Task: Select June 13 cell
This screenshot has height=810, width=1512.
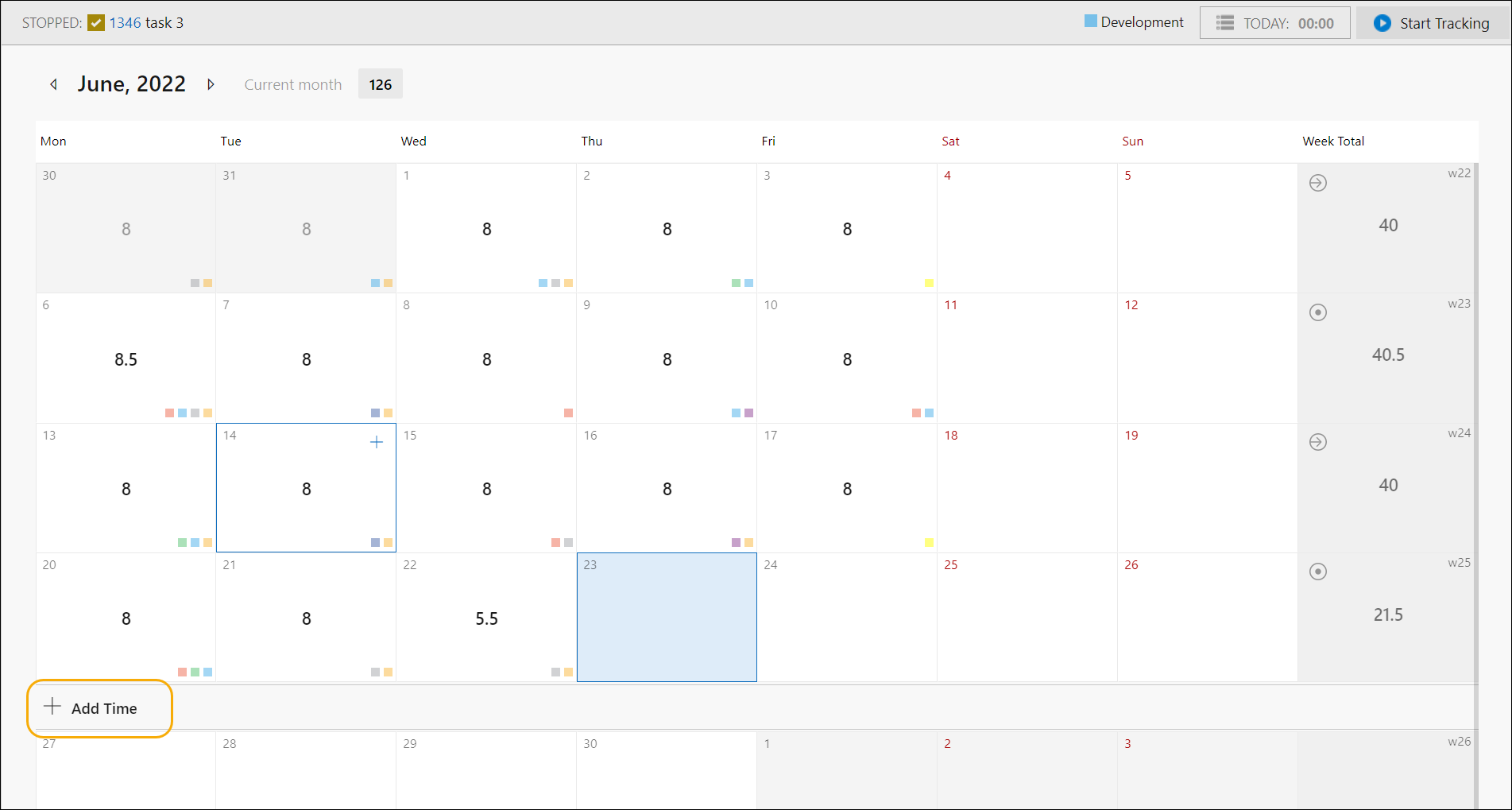Action: (x=126, y=488)
